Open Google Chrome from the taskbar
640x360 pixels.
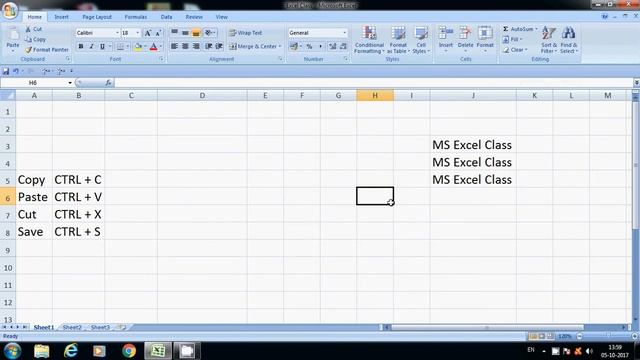point(129,351)
